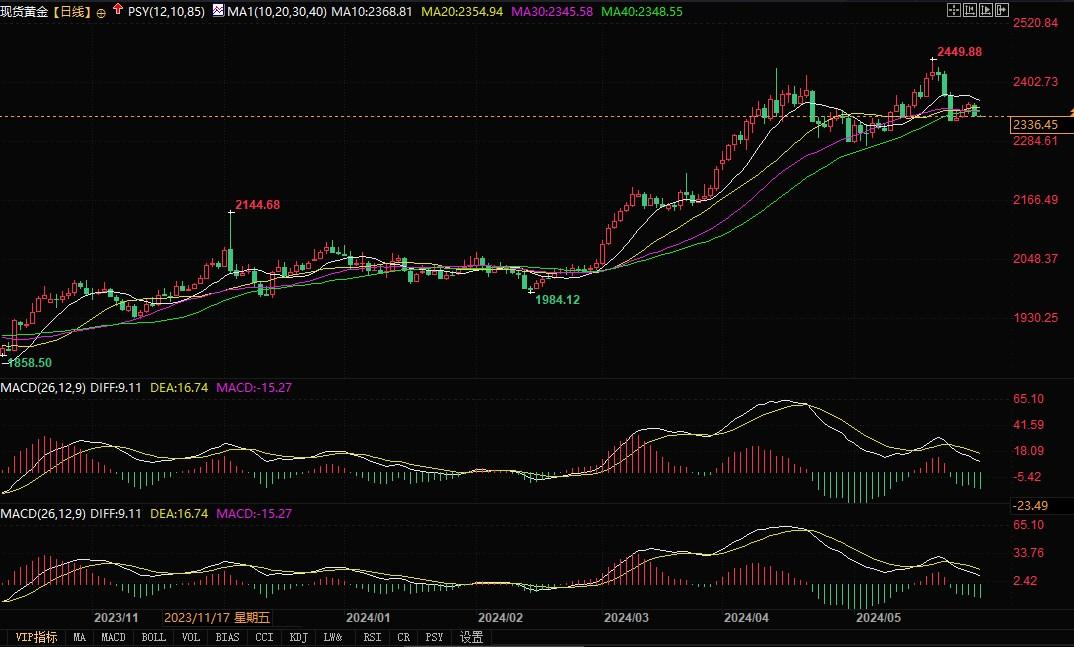Switch to the KDJ indicator tab
This screenshot has width=1074, height=647.
click(x=299, y=637)
